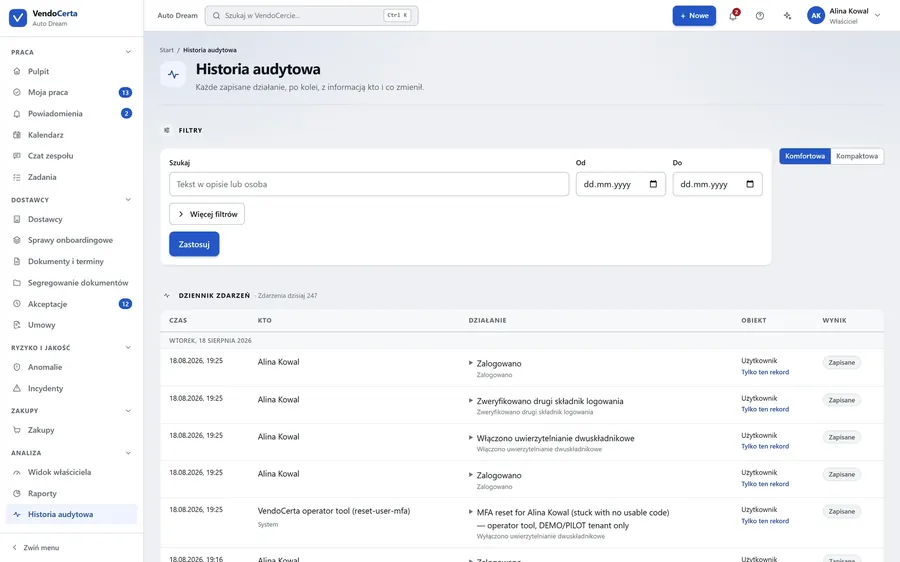Screen dimensions: 900x562
Task: Open the calendar picker in the Od field
Action: click(x=653, y=184)
